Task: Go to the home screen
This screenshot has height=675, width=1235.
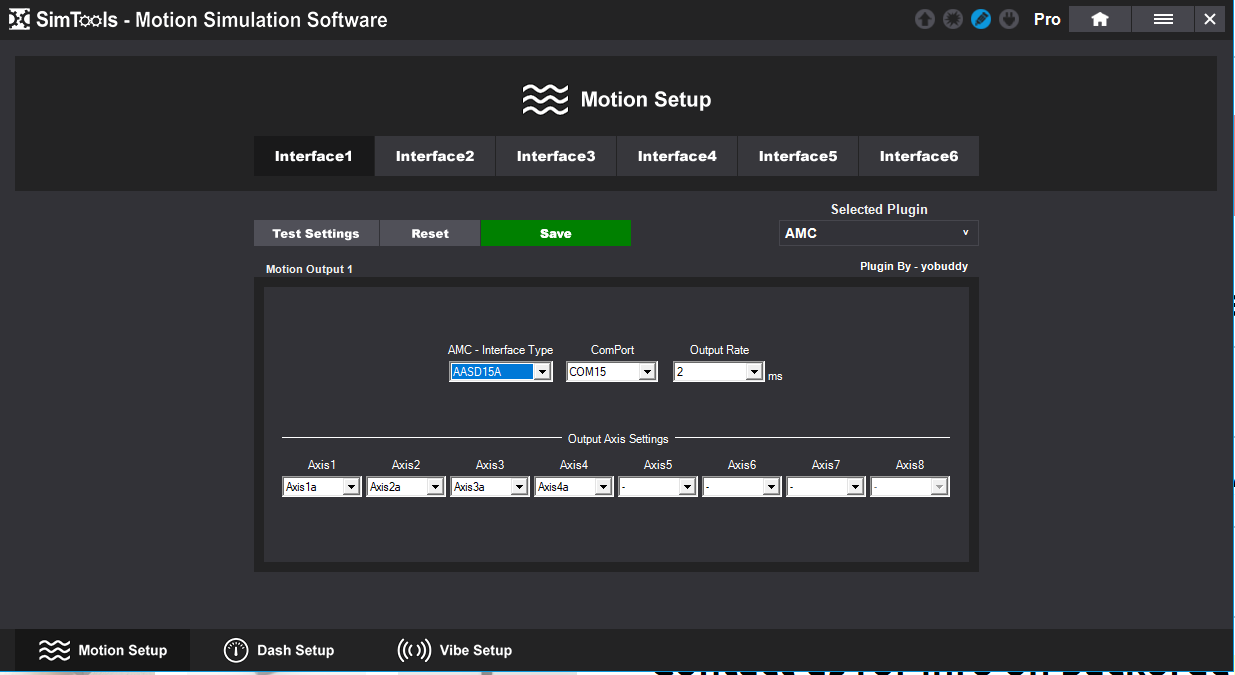Action: pos(1100,19)
